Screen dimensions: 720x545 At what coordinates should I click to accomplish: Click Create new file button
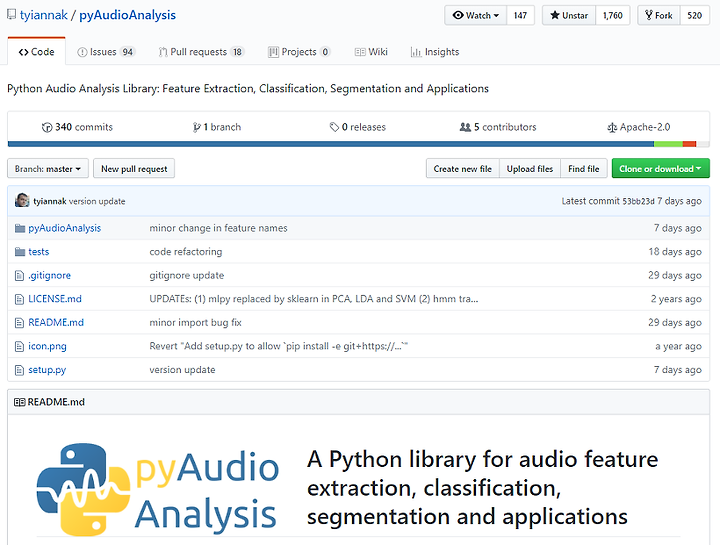[462, 169]
